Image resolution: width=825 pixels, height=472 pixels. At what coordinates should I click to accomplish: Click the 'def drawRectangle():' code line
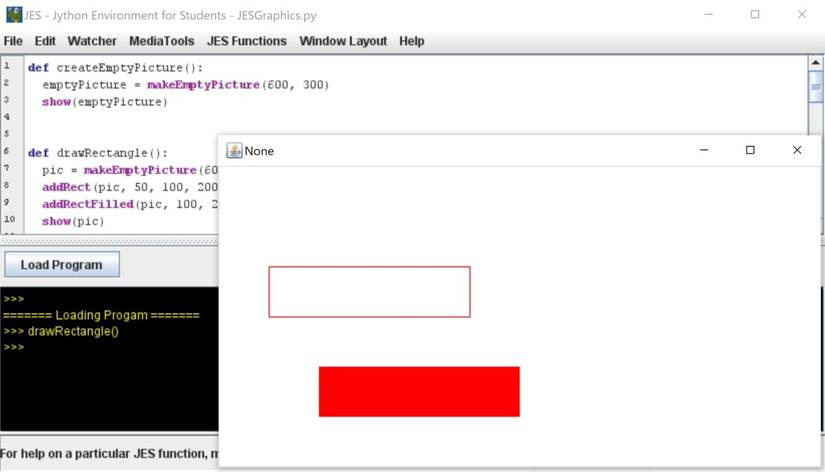pyautogui.click(x=98, y=153)
